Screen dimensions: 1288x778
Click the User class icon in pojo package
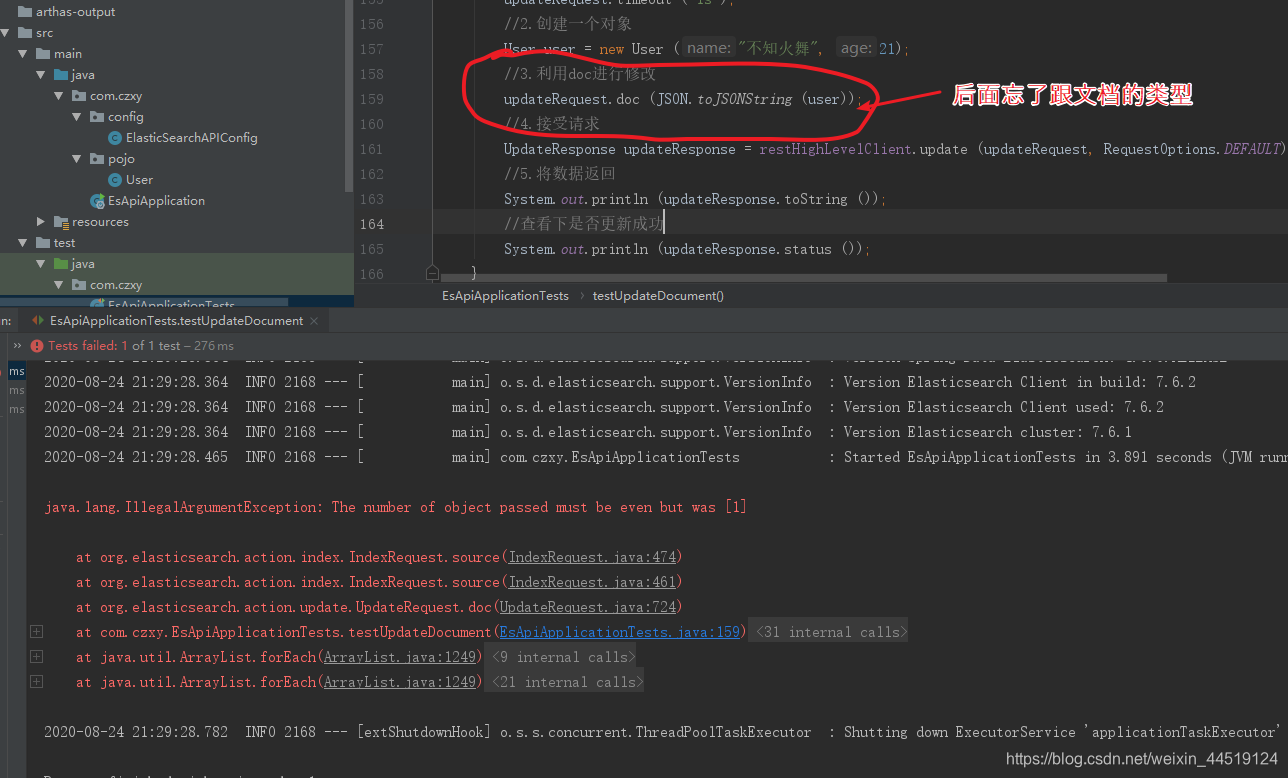click(114, 180)
